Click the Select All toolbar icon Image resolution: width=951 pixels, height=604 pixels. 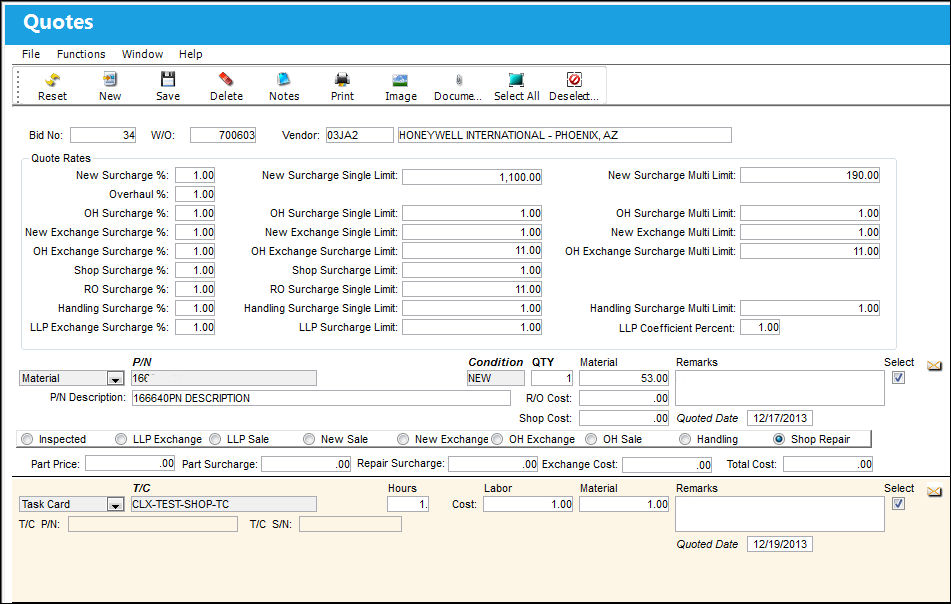[x=516, y=79]
